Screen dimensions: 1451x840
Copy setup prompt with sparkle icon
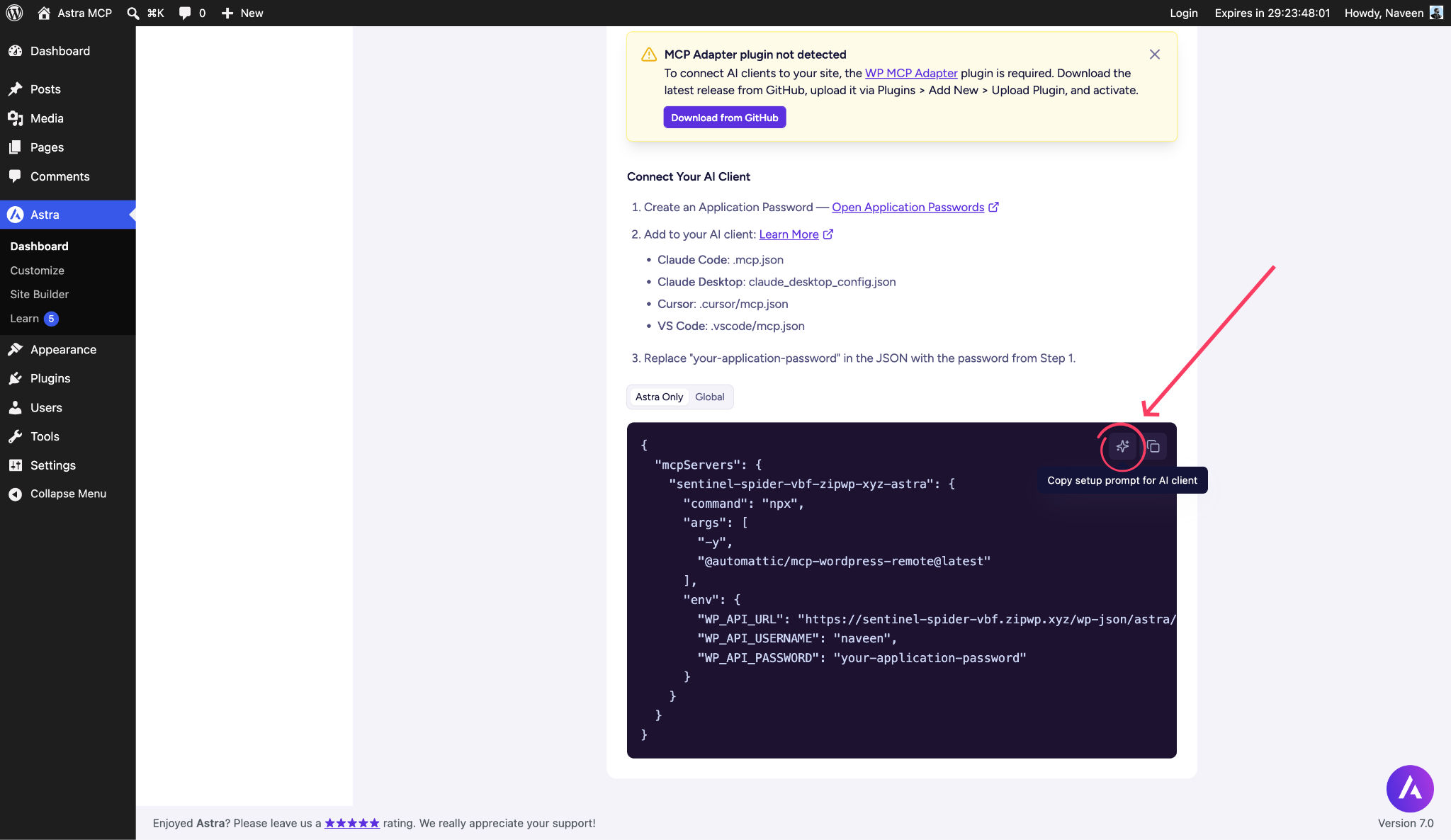[1122, 446]
